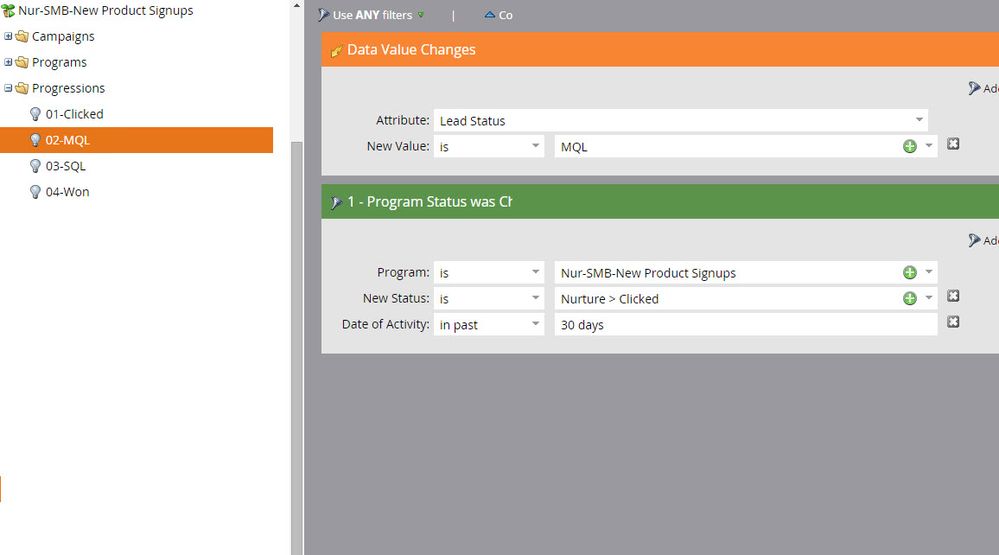This screenshot has height=555, width=999.
Task: Select the 01-Clicked smart campaign
Action: pos(74,114)
